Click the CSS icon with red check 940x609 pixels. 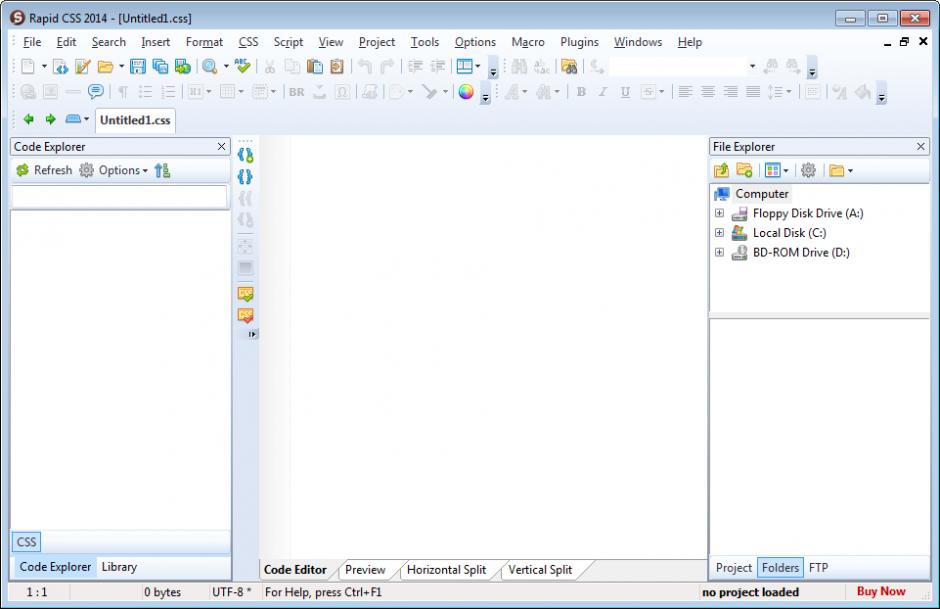coord(245,315)
